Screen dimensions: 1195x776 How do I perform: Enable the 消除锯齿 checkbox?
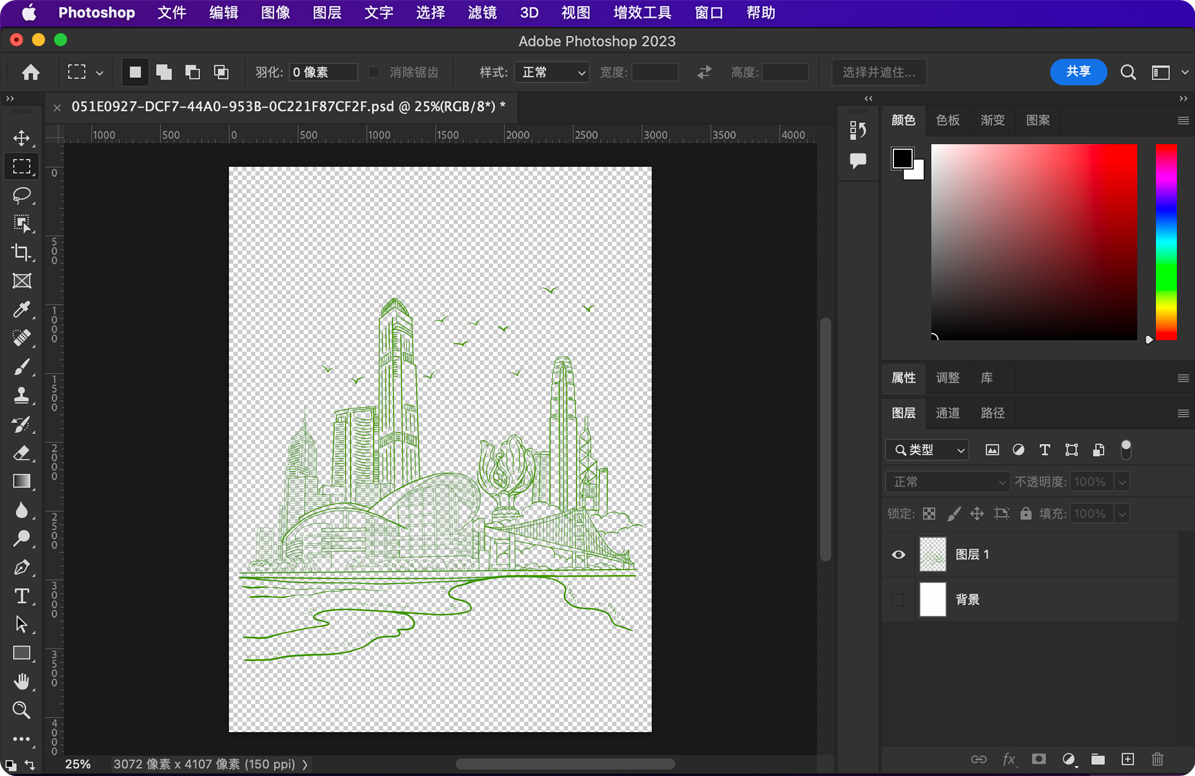[374, 72]
